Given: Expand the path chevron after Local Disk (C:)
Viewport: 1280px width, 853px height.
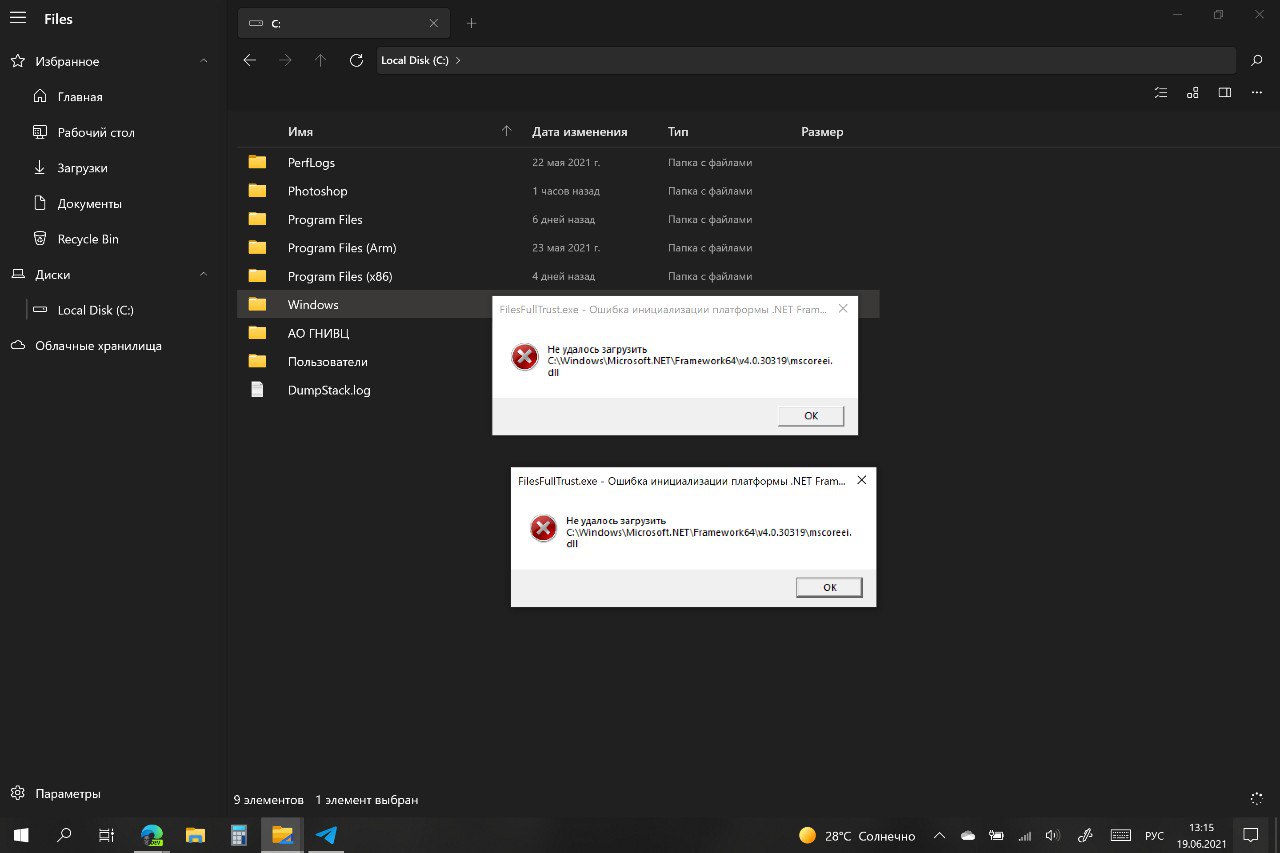Looking at the screenshot, I should tap(458, 60).
